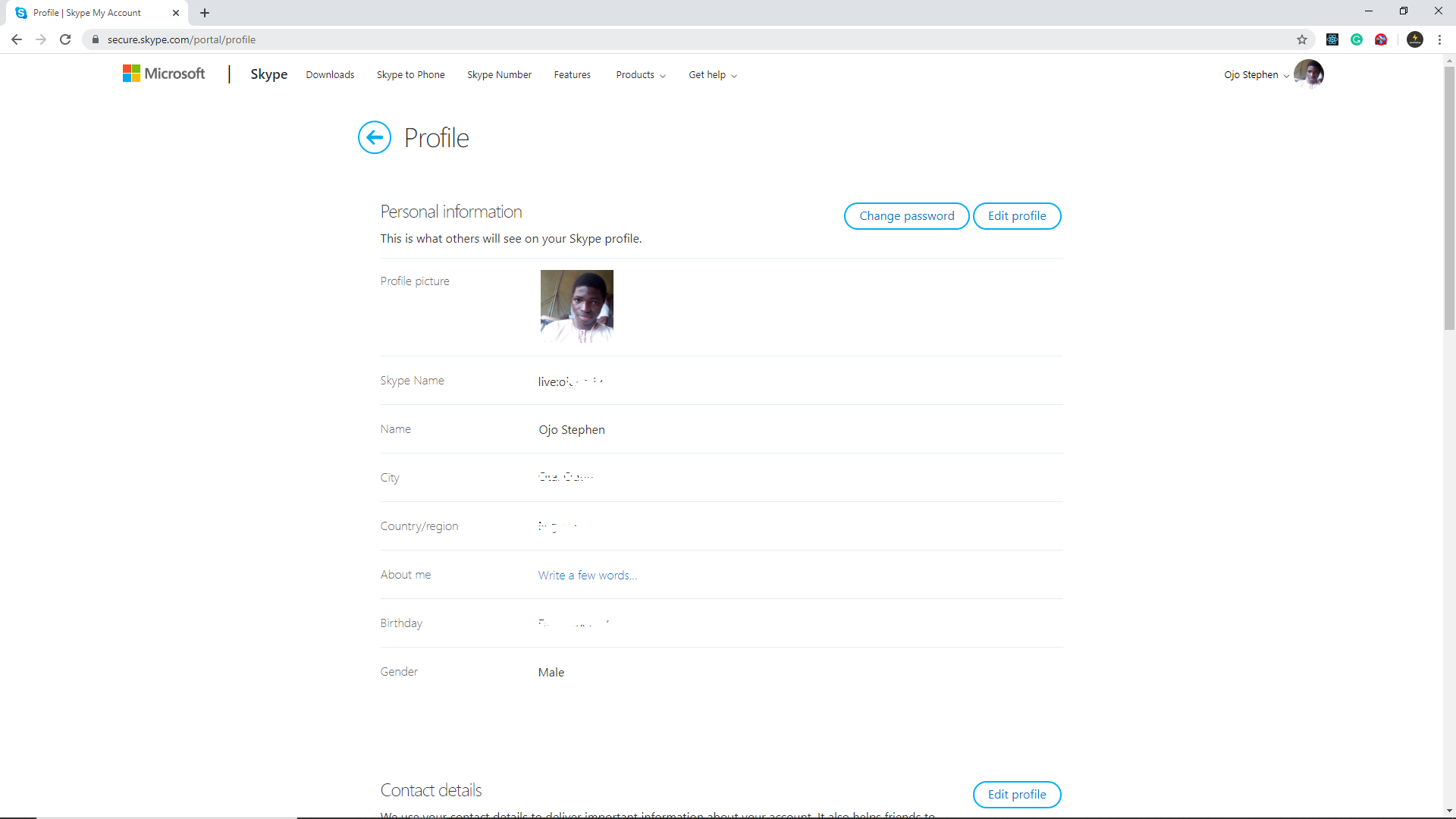Viewport: 1456px width, 819px height.
Task: Click the About me label
Action: point(406,575)
